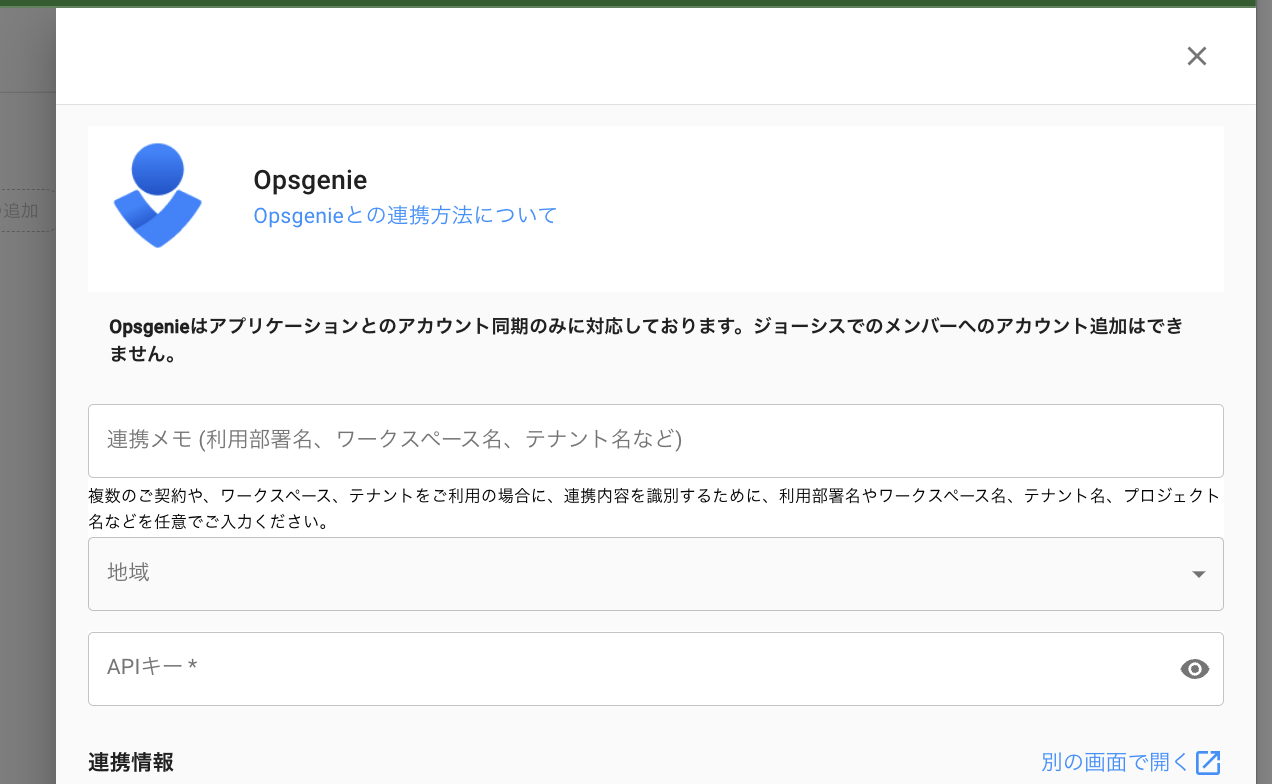Click the partially hidden 追加 button behind dialog

coord(24,211)
